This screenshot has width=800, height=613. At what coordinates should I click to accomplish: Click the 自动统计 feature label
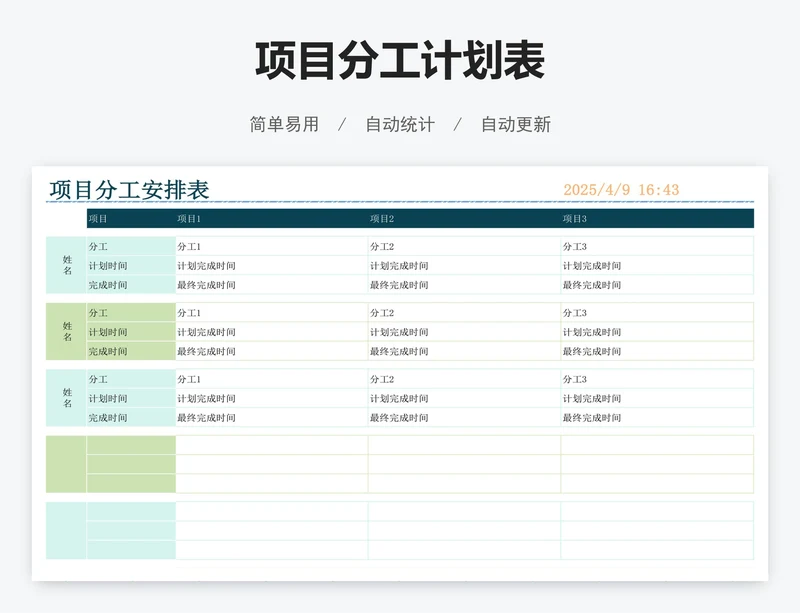[x=400, y=125]
